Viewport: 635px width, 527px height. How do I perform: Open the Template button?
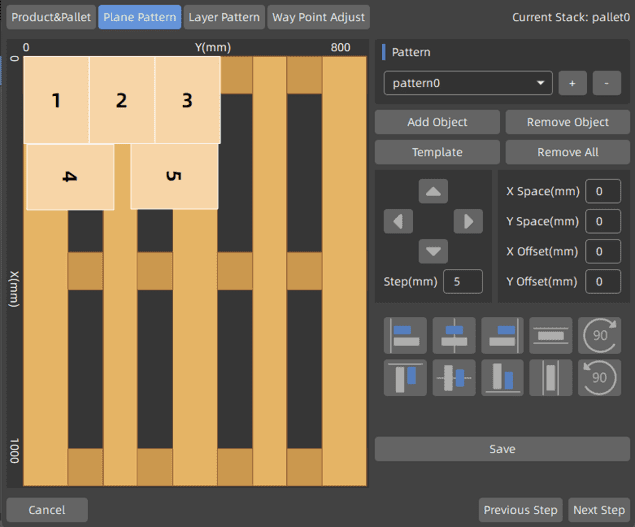tap(437, 152)
